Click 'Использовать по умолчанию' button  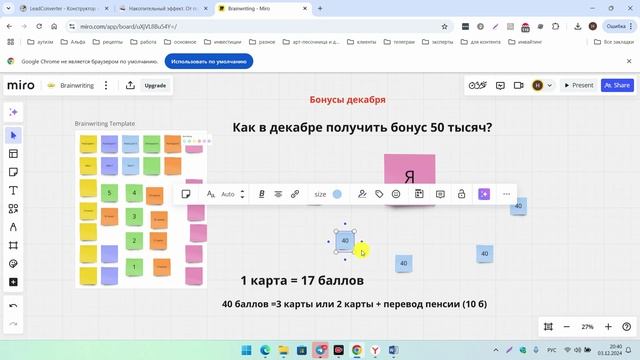209,61
